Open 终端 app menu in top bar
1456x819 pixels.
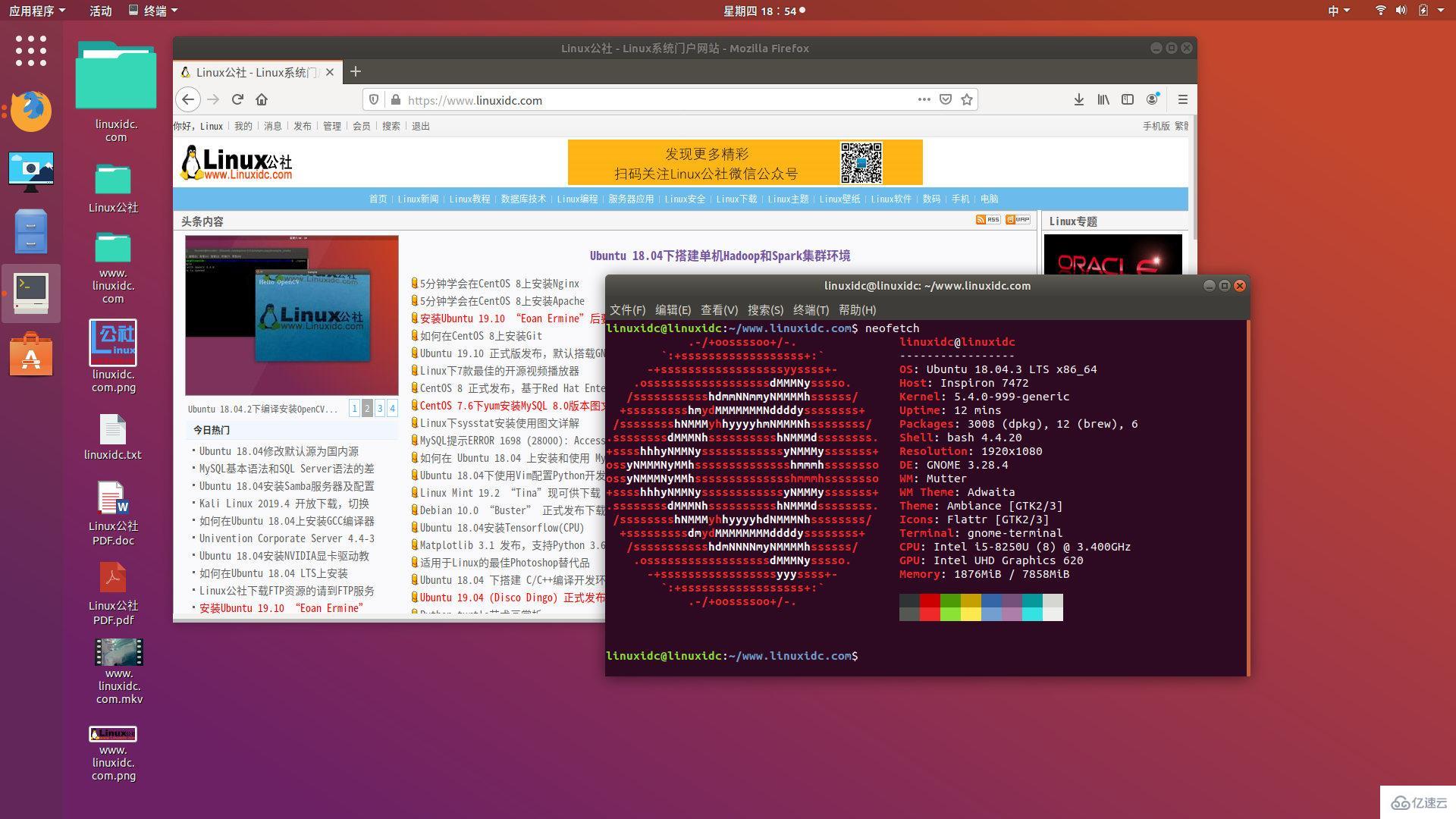click(x=152, y=11)
